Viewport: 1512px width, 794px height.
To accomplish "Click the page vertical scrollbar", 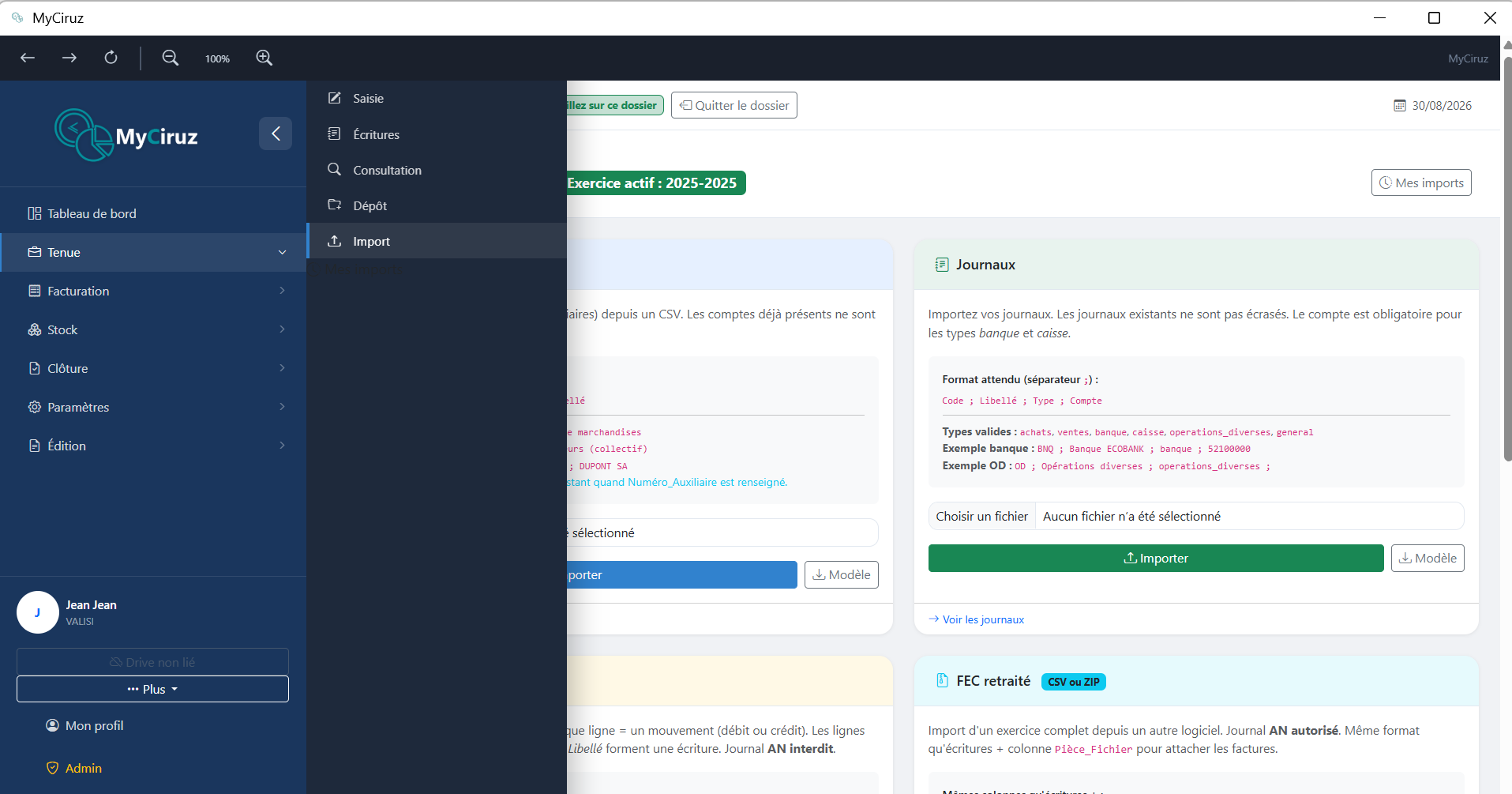I will [x=1507, y=259].
